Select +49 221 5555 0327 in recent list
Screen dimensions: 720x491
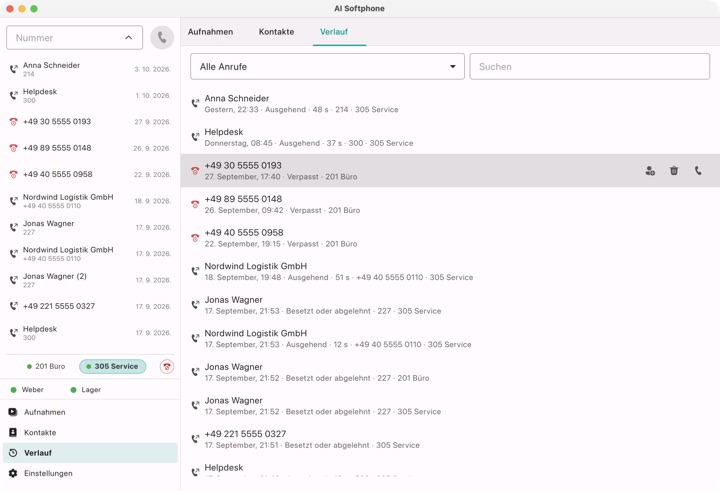tap(90, 306)
